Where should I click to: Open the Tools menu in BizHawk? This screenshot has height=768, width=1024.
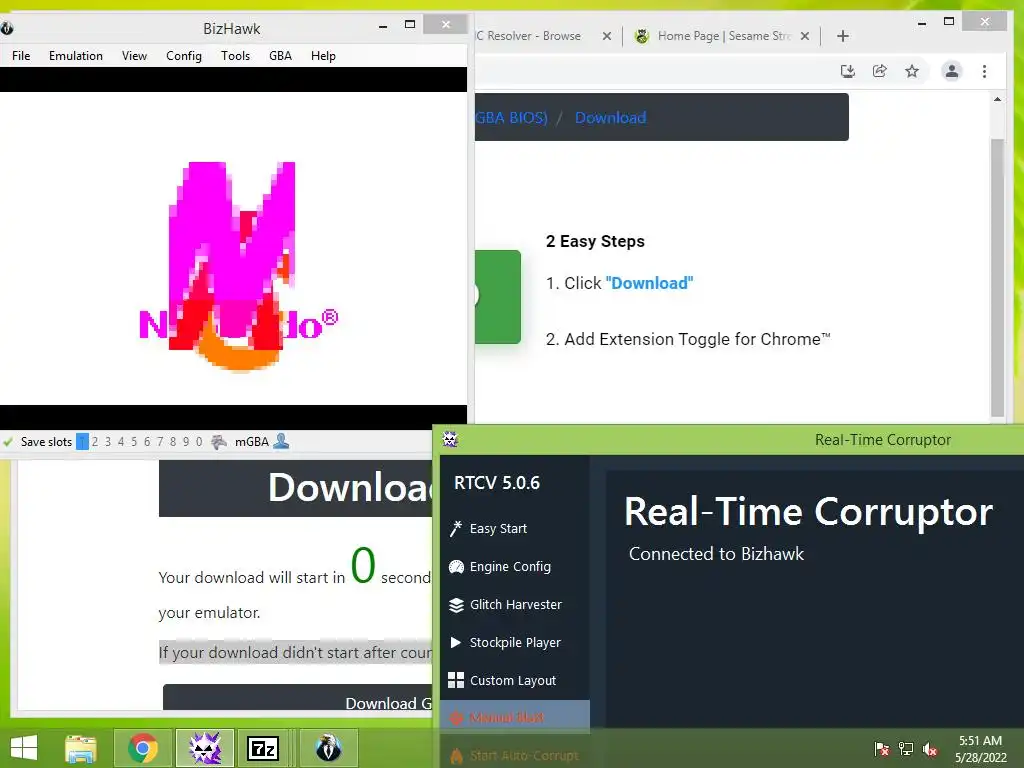point(235,56)
